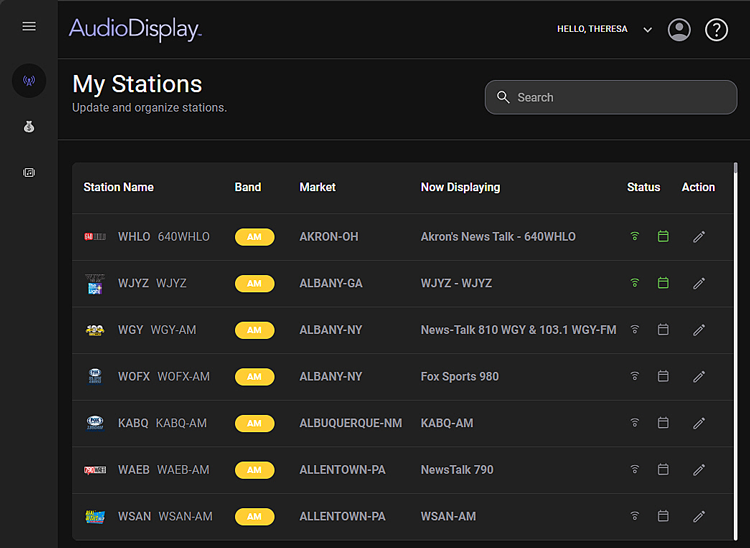
Task: Click the WJYZ station logo thumbnail
Action: click(95, 284)
